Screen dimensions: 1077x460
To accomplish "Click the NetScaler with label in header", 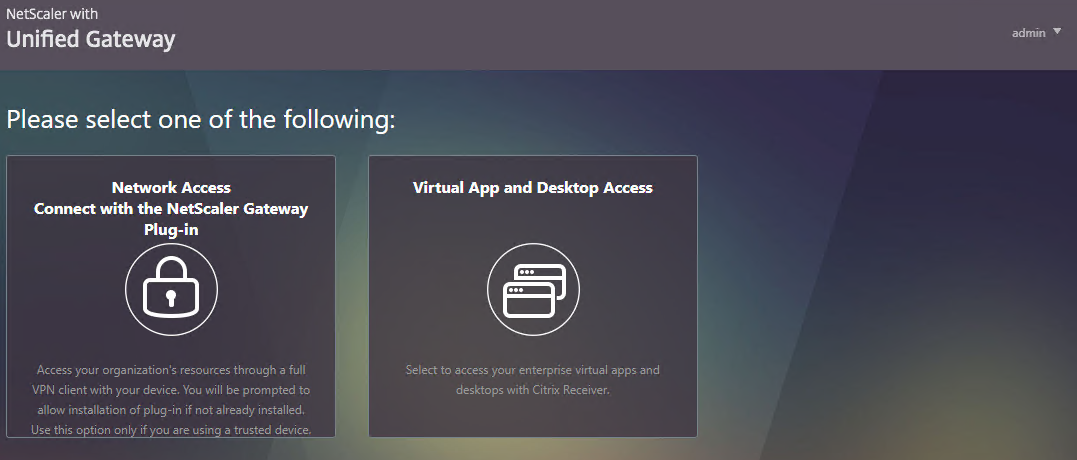I will (x=52, y=13).
